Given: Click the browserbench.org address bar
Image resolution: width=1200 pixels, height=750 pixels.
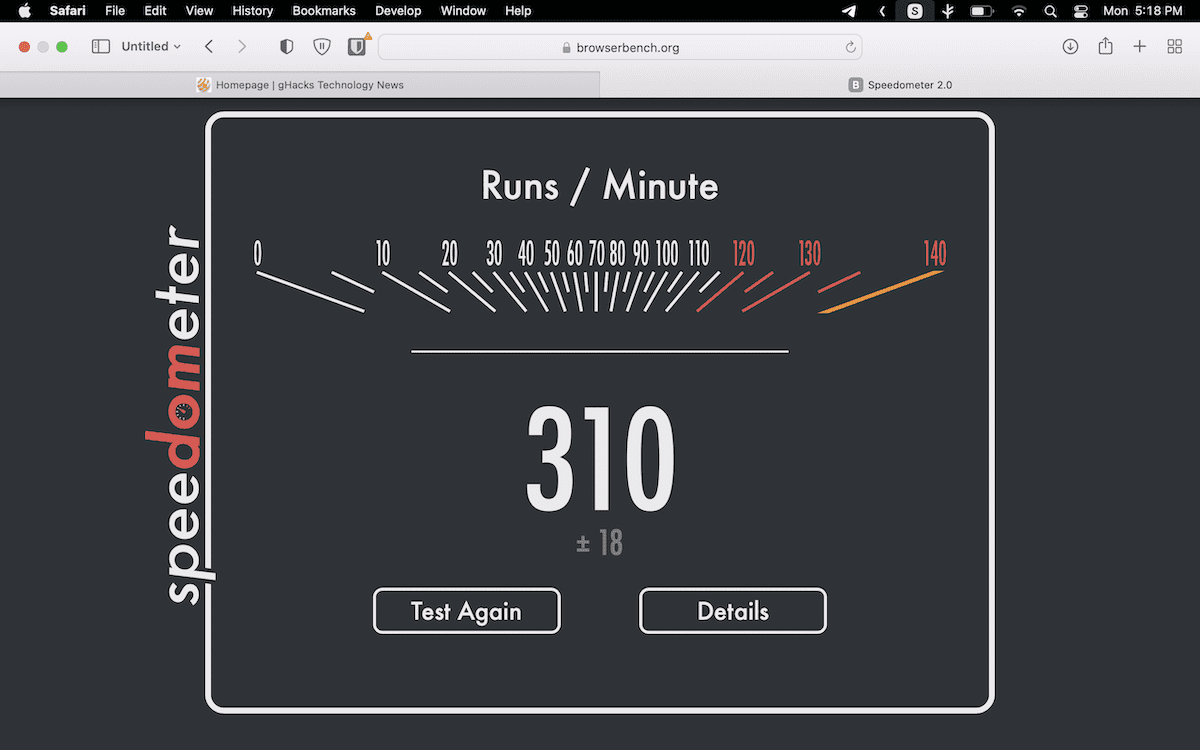Looking at the screenshot, I should coord(620,47).
